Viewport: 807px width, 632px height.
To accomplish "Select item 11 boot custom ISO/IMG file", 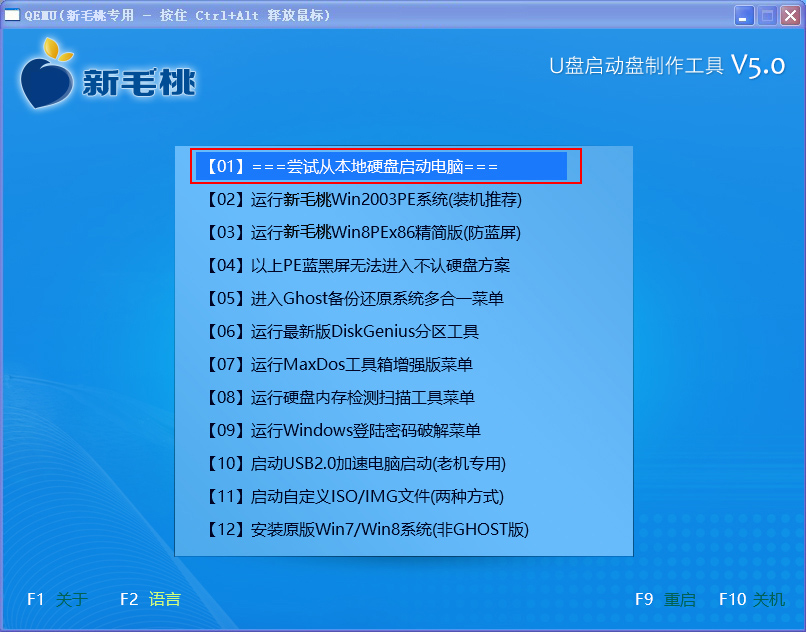I will point(355,496).
